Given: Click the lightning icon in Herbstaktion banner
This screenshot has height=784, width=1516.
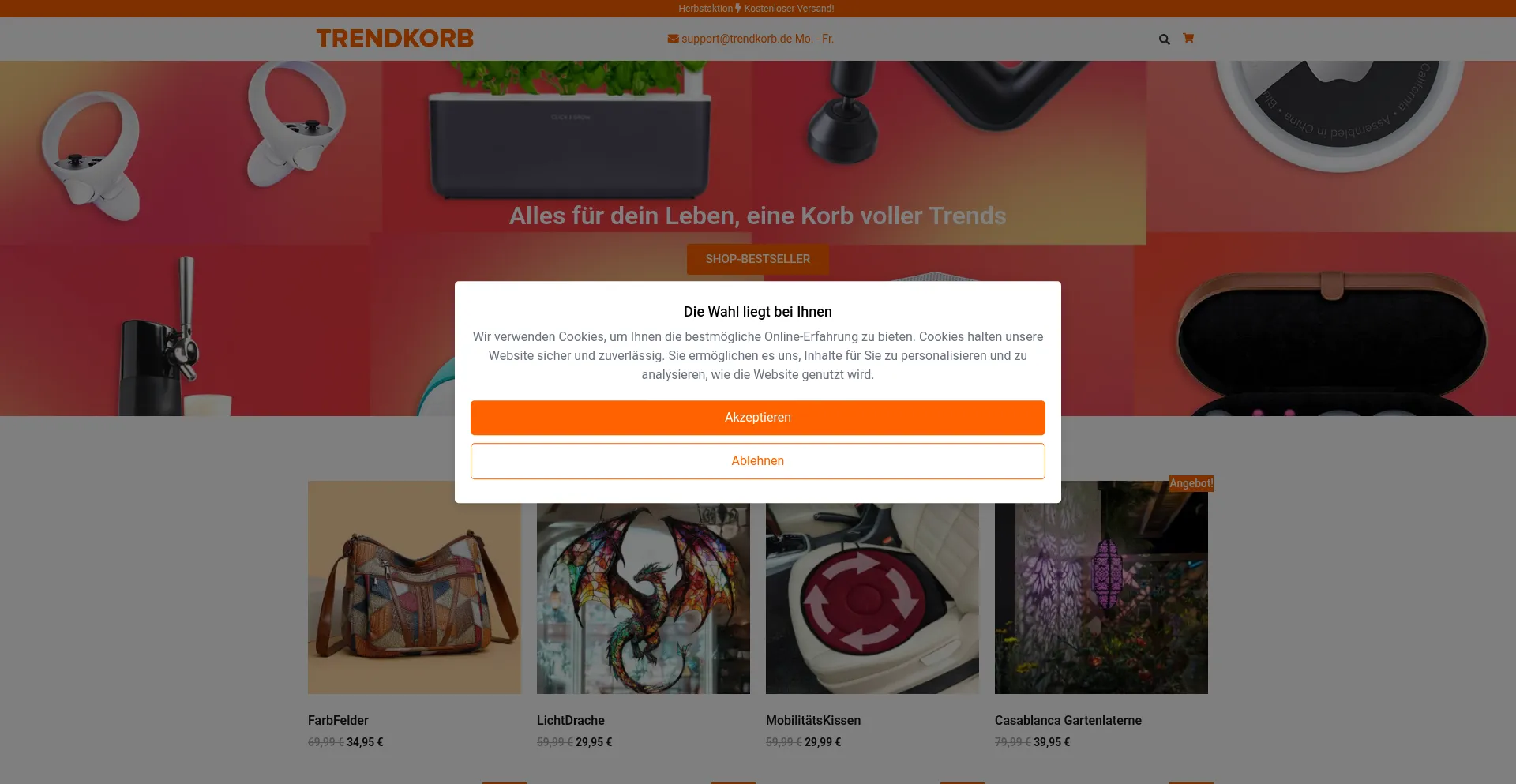Looking at the screenshot, I should (738, 8).
